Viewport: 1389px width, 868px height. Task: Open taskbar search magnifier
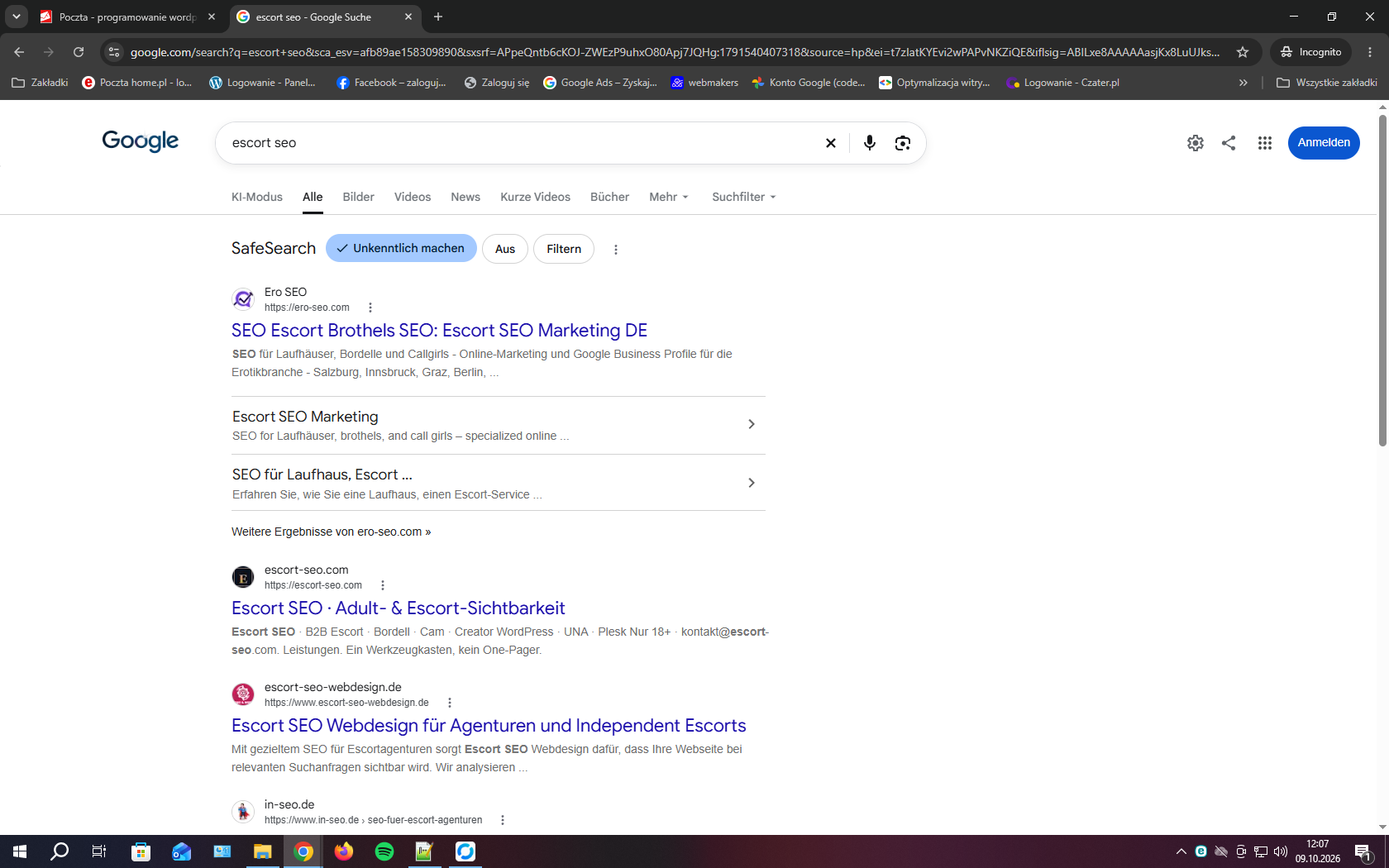60,851
